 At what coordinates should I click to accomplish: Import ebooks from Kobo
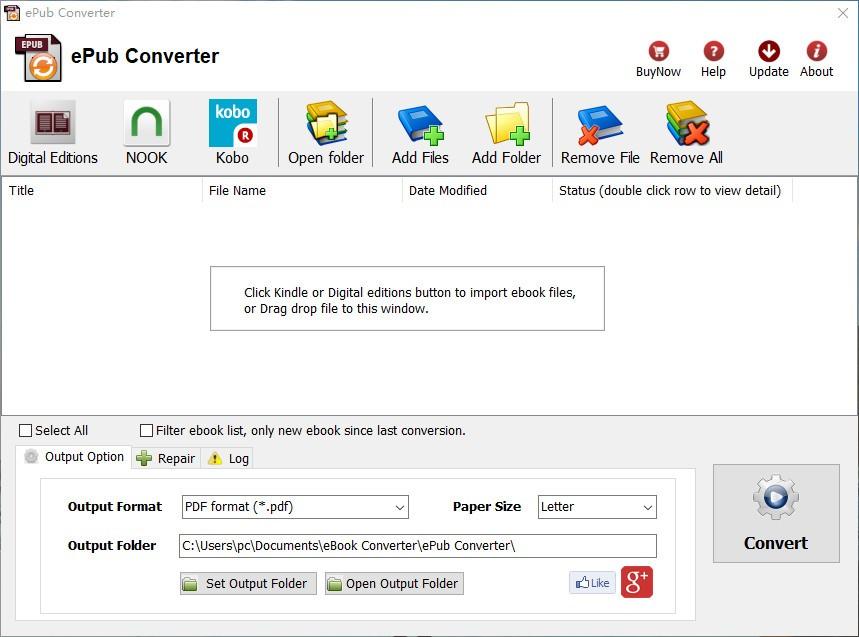pos(232,133)
